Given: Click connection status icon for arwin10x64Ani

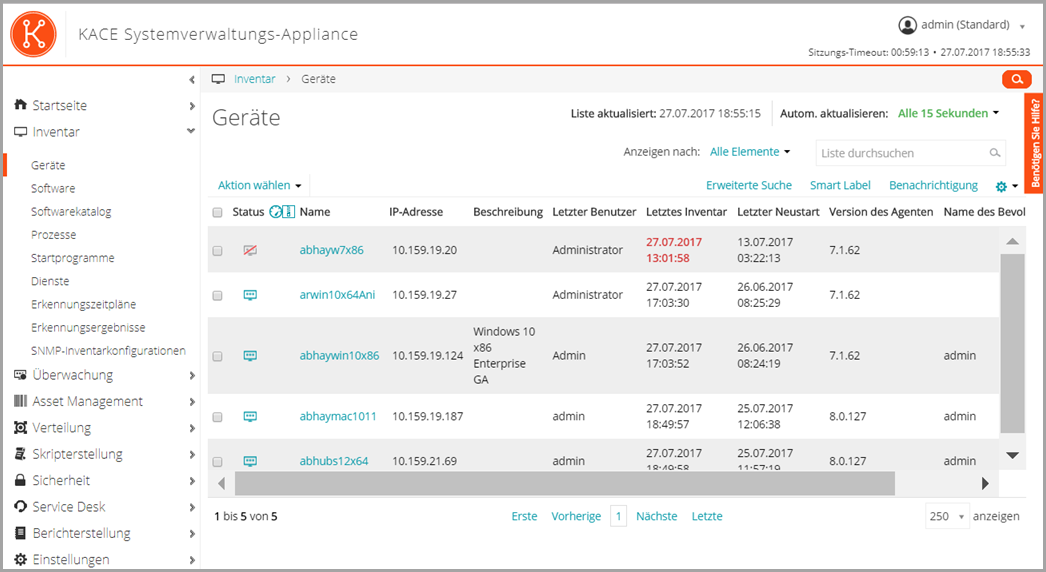Looking at the screenshot, I should click(250, 295).
